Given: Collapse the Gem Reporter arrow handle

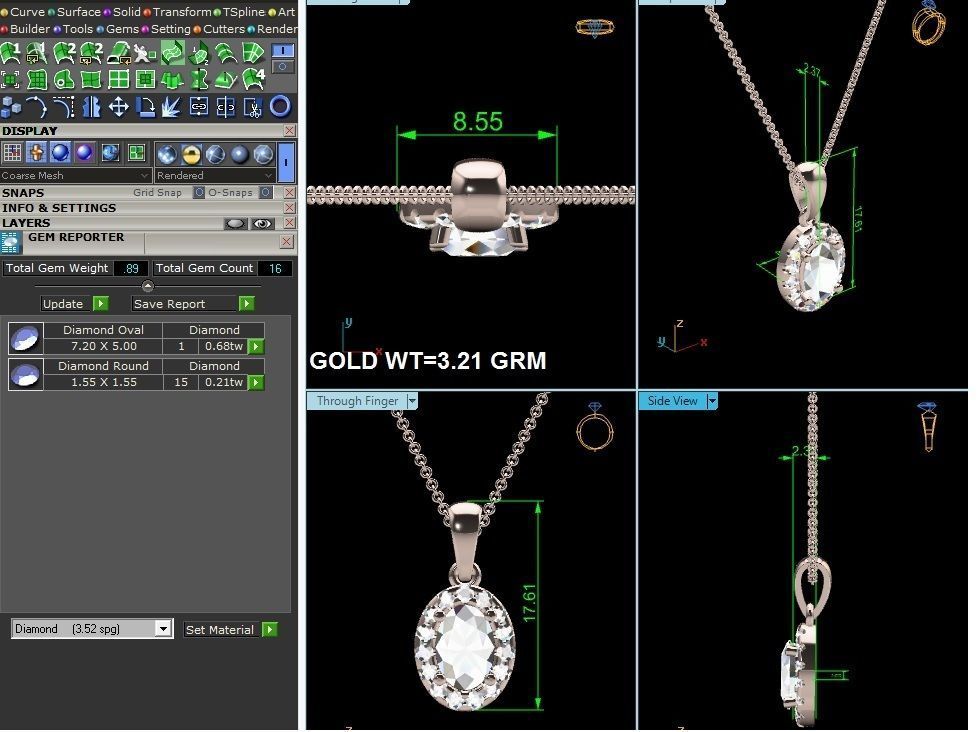Looking at the screenshot, I should [148, 286].
